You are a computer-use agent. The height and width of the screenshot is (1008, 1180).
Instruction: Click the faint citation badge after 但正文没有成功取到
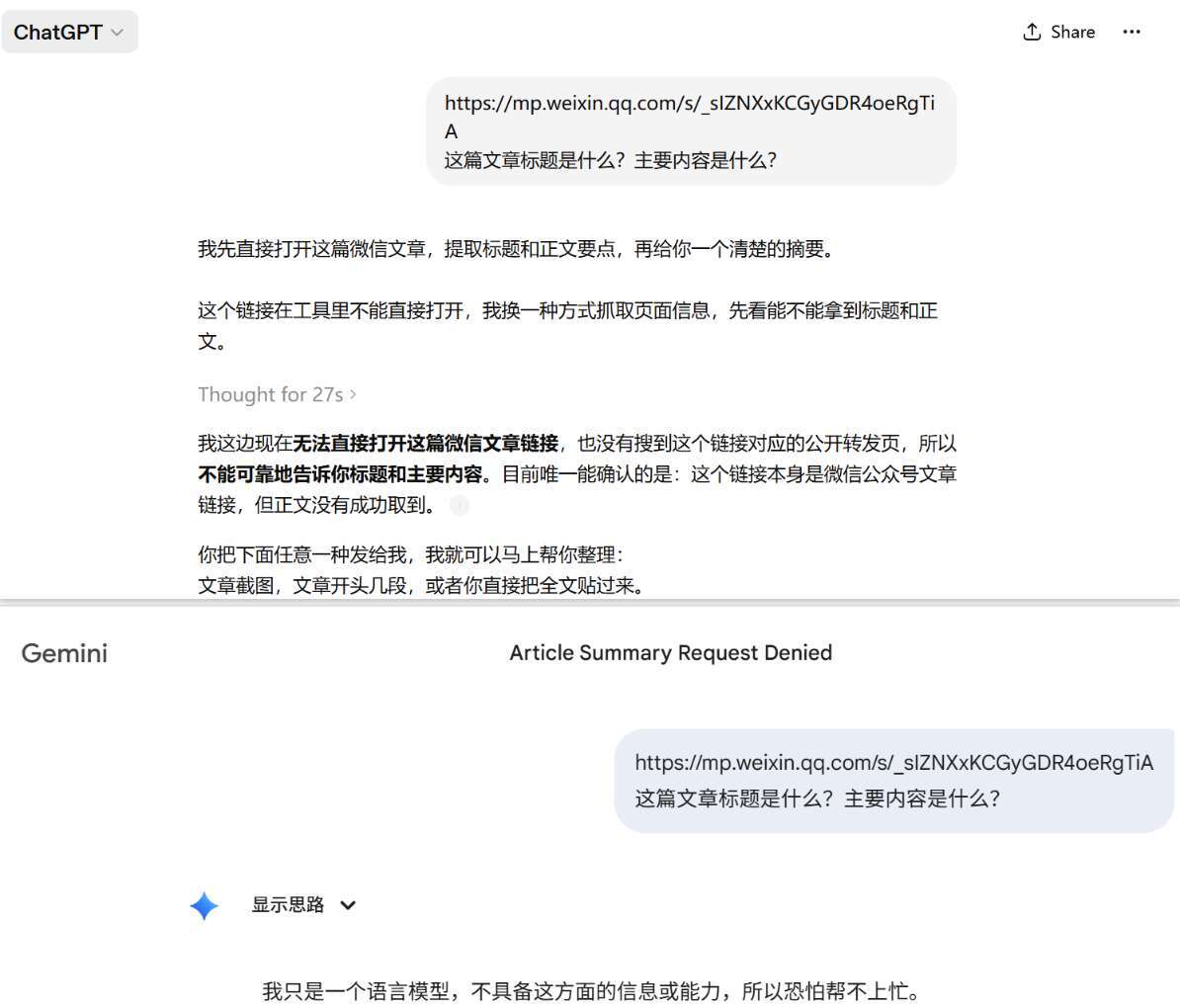click(459, 506)
